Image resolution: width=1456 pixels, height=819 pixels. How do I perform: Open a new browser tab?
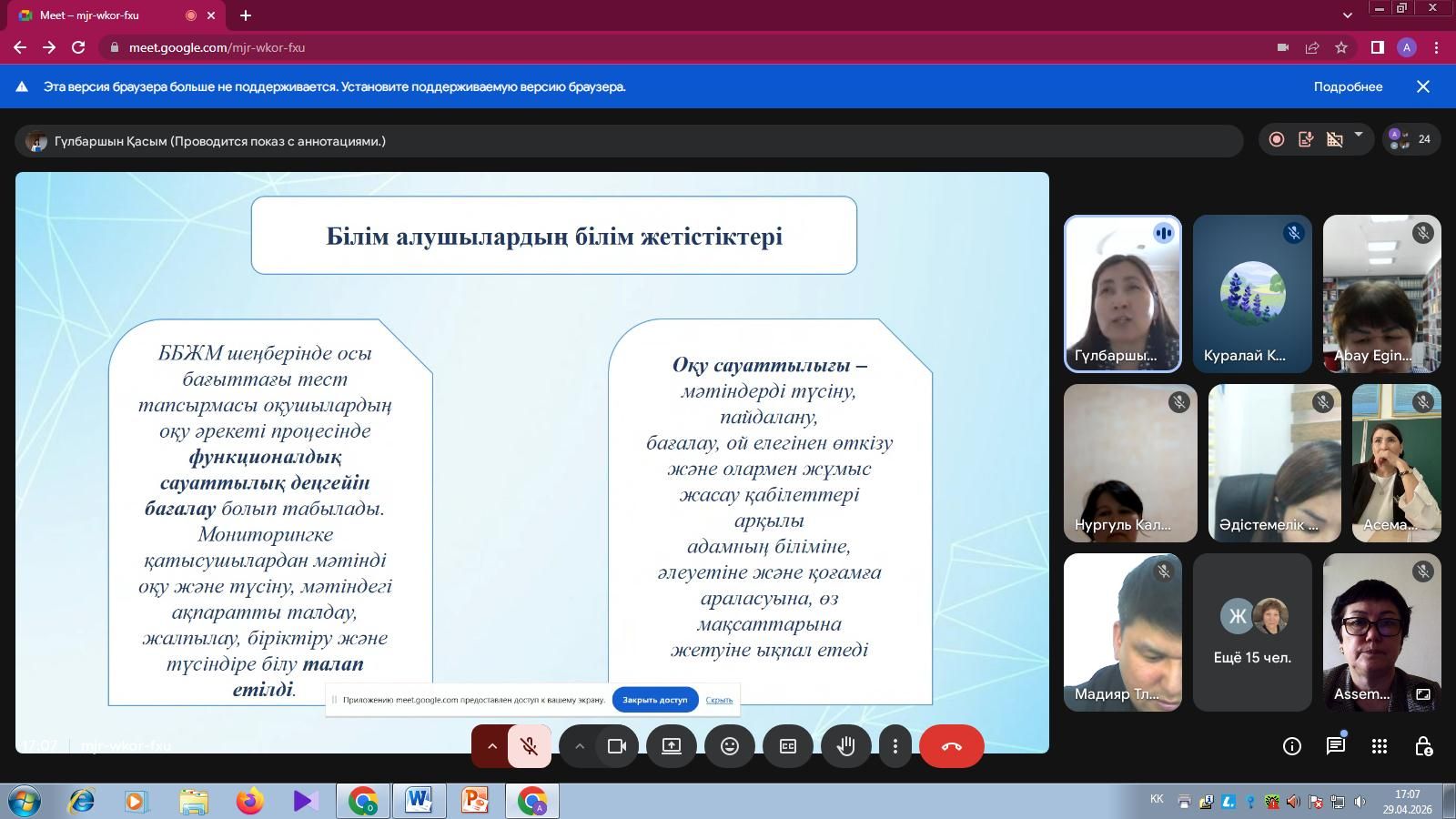click(246, 15)
